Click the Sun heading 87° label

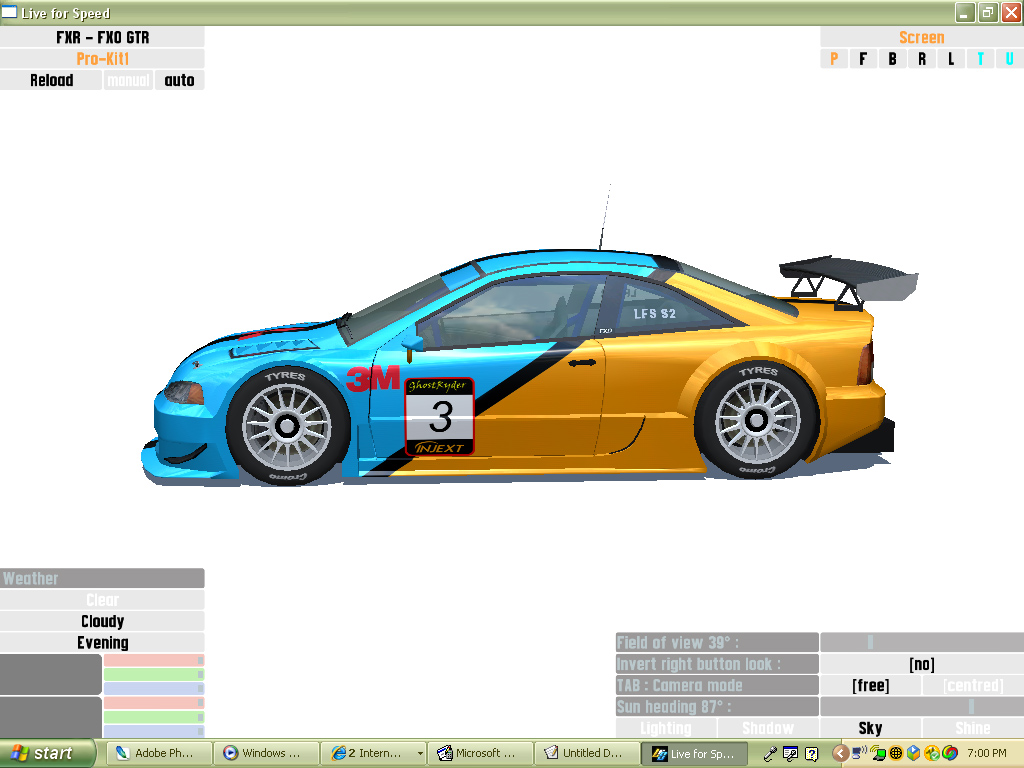(x=717, y=707)
